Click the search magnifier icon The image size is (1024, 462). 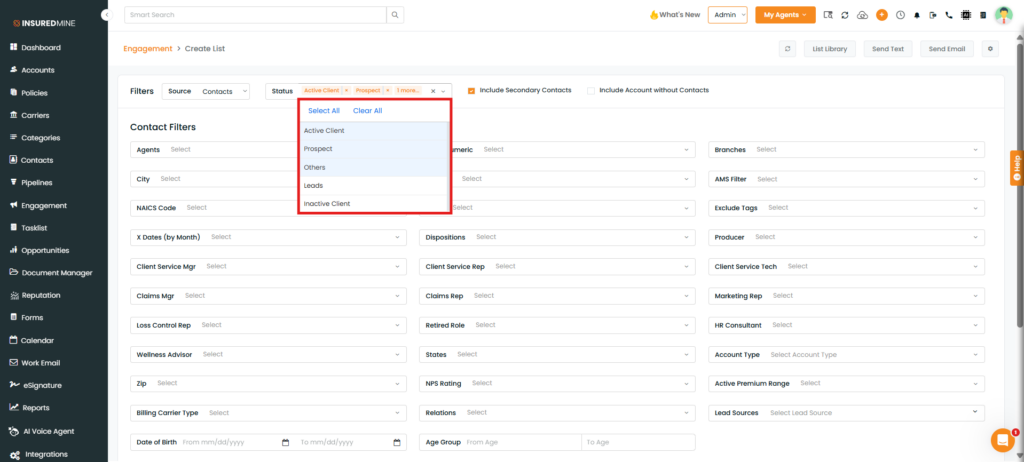click(396, 15)
